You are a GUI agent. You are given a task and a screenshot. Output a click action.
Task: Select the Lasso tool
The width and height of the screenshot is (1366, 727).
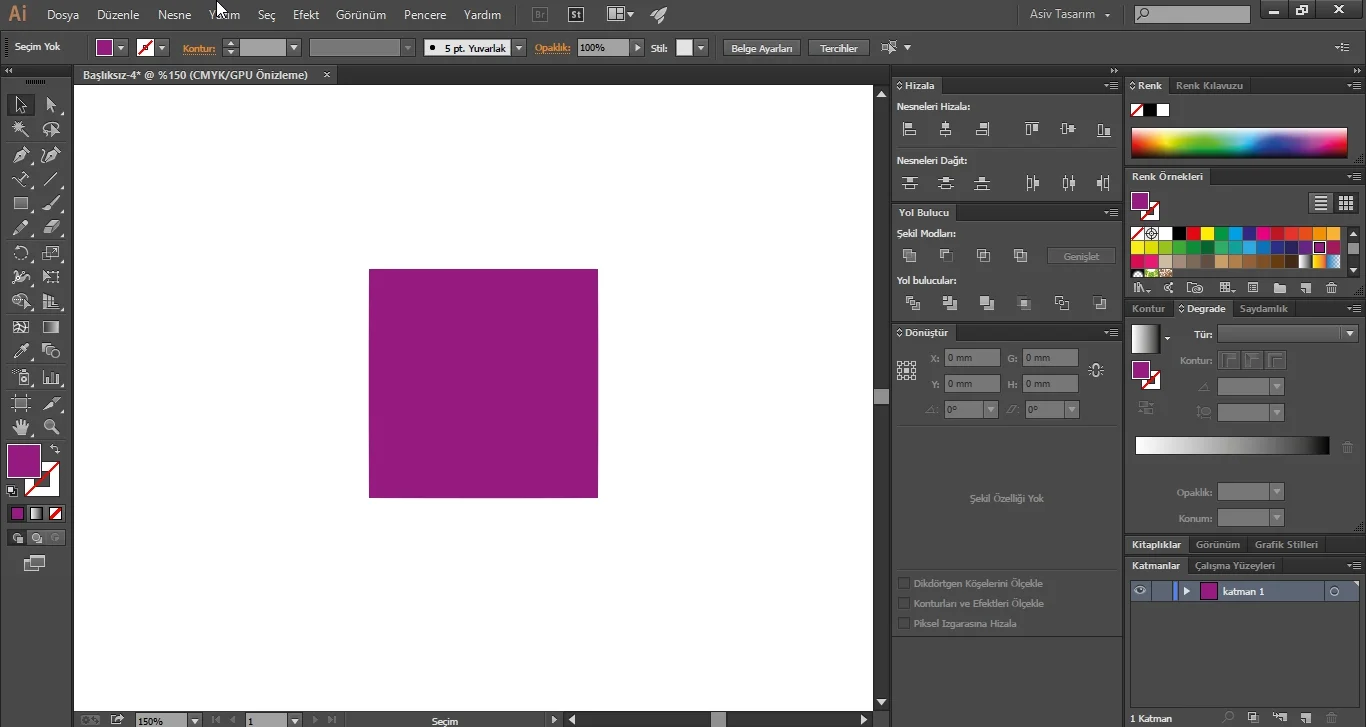pos(51,130)
